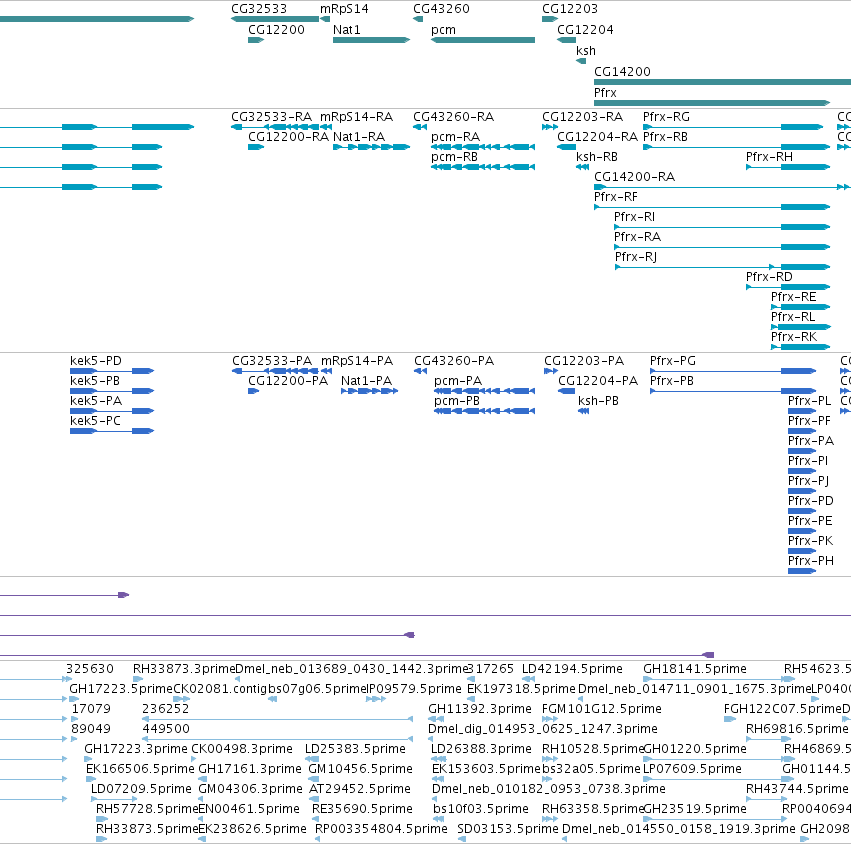The height and width of the screenshot is (844, 851).
Task: Select the GH01220.5prime EST label
Action: (x=695, y=749)
